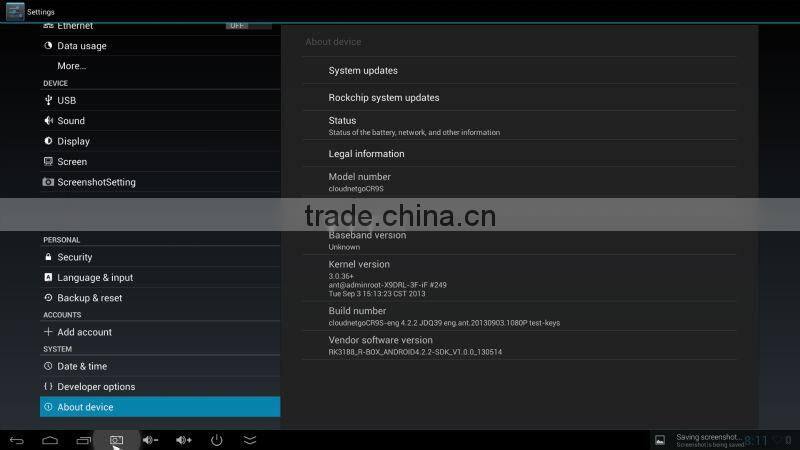
Task: Click the Screen monitor icon
Action: click(48, 162)
